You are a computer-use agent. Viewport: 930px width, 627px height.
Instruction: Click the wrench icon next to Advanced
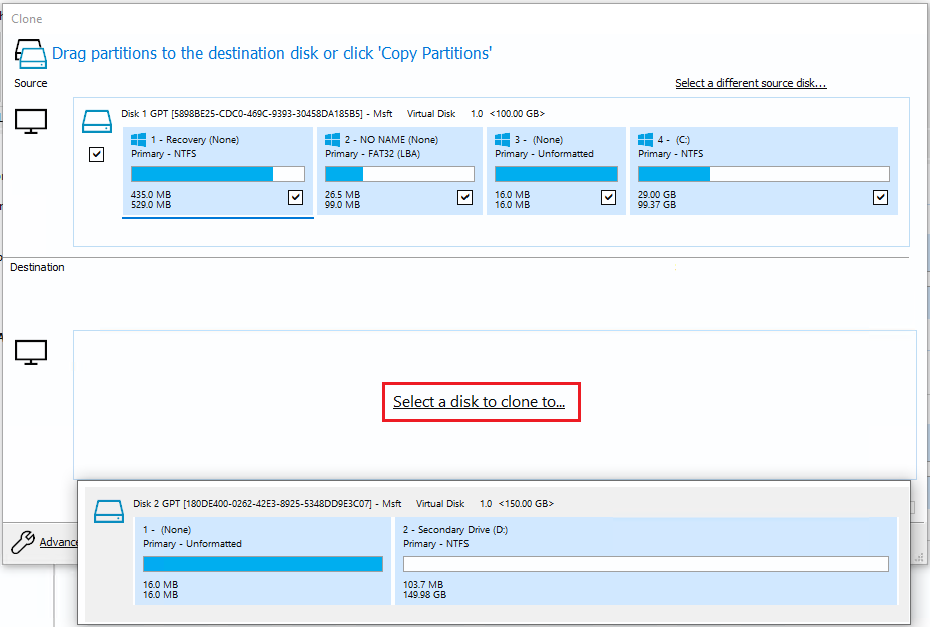tap(22, 541)
